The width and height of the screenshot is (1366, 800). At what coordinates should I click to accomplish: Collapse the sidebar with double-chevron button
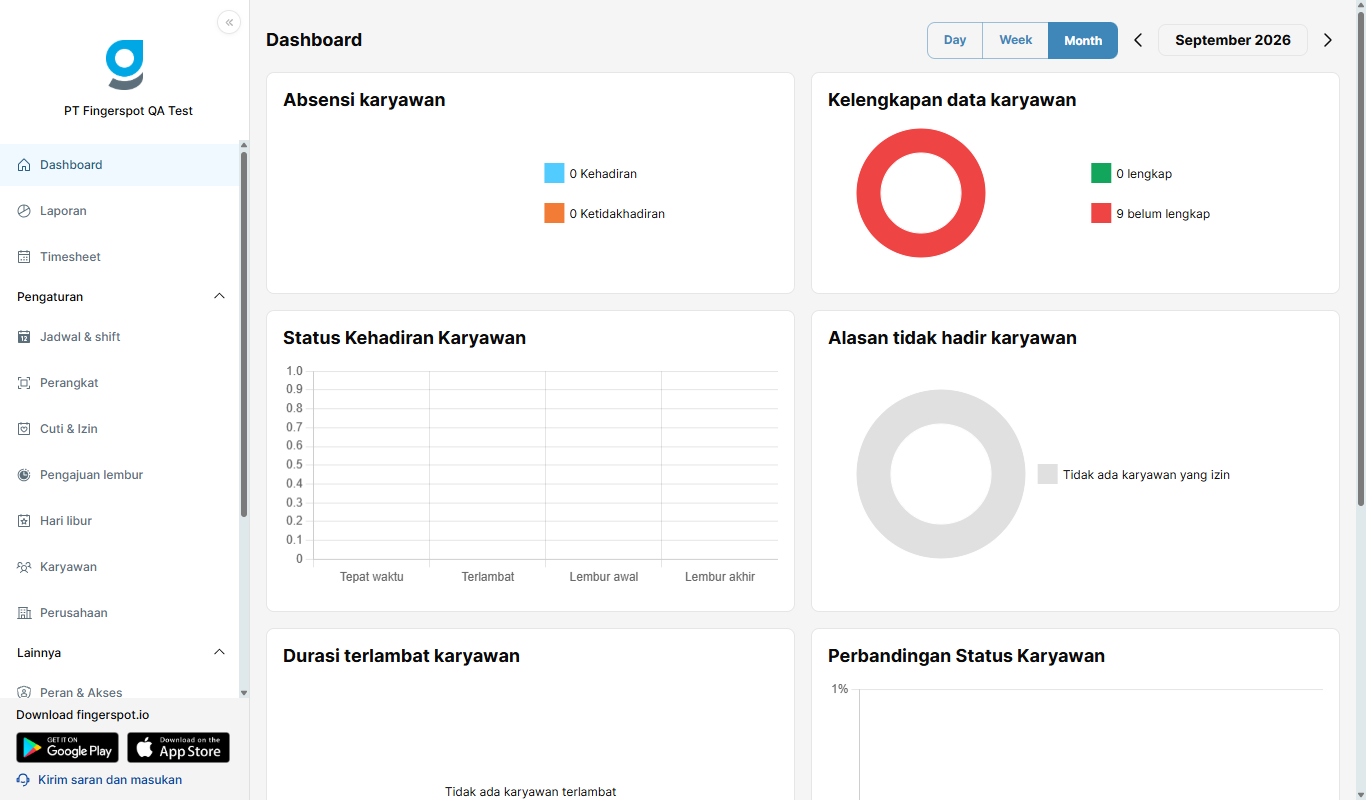click(x=229, y=22)
